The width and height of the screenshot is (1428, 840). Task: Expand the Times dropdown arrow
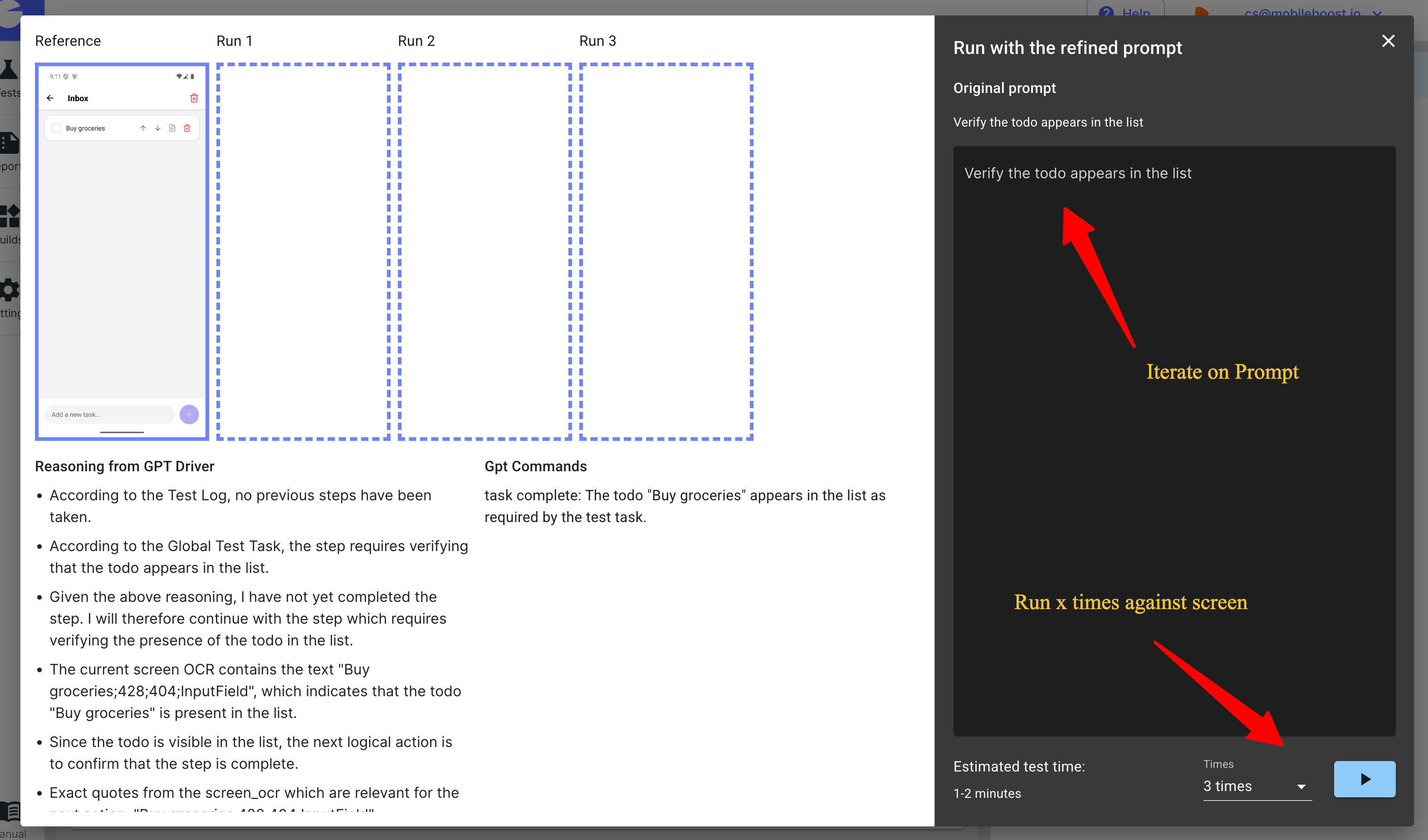1301,786
